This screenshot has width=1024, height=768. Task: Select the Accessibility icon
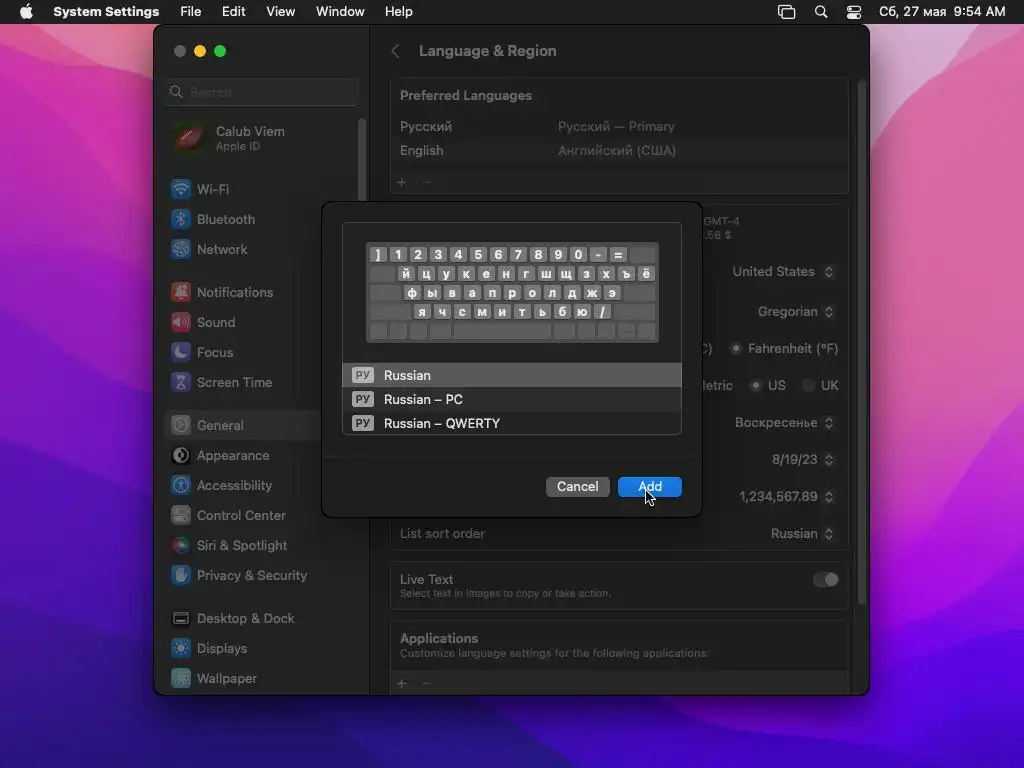click(181, 485)
